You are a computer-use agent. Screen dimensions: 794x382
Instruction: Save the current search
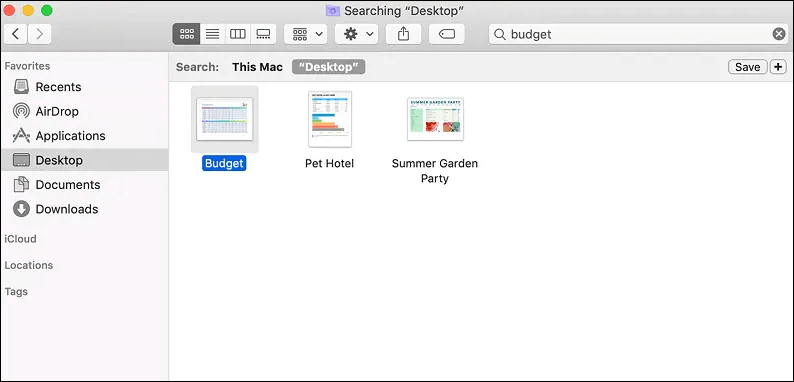pyautogui.click(x=747, y=67)
